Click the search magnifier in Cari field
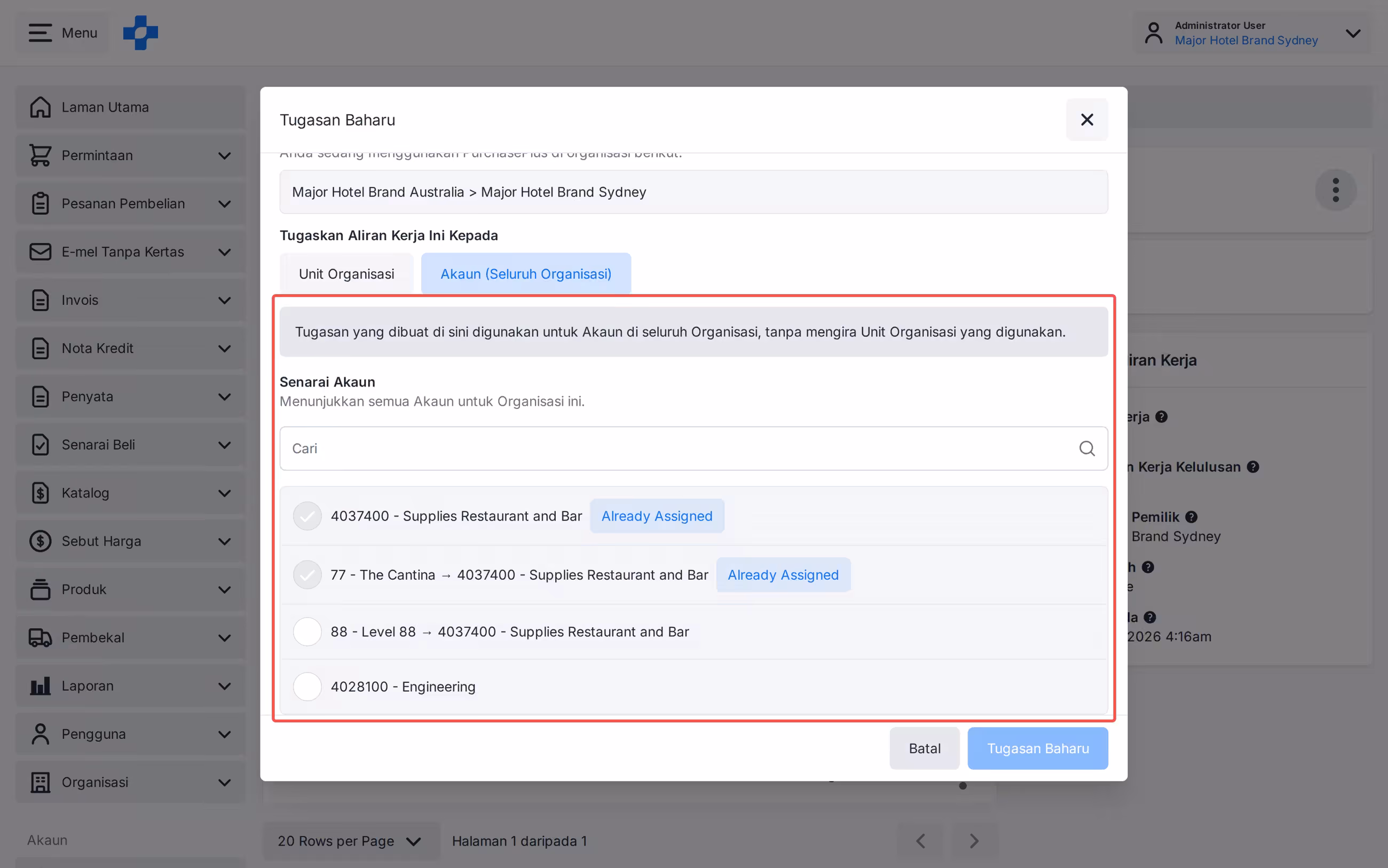Viewport: 1388px width, 868px height. (x=1086, y=448)
